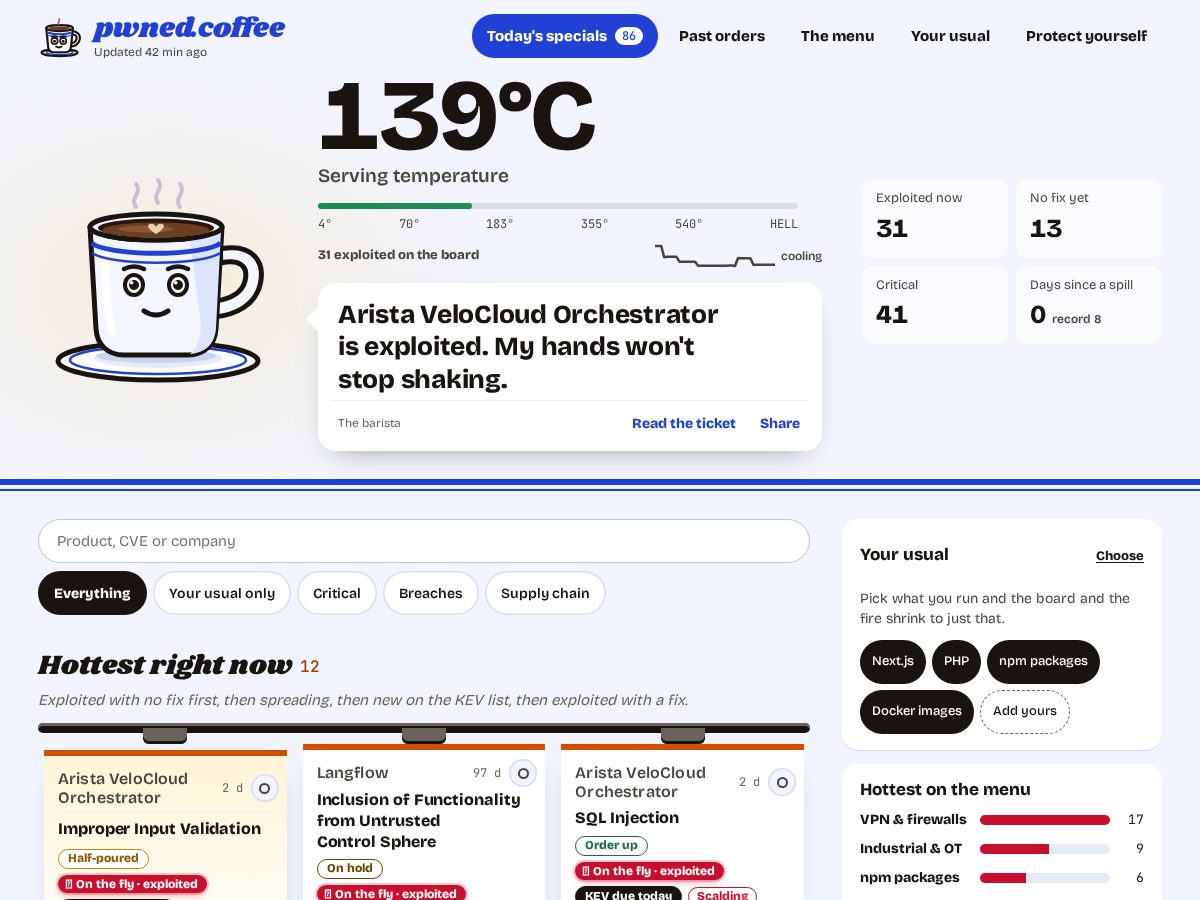Screen dimensions: 1200x900
Task: Open Today's specials tab
Action: [565, 36]
